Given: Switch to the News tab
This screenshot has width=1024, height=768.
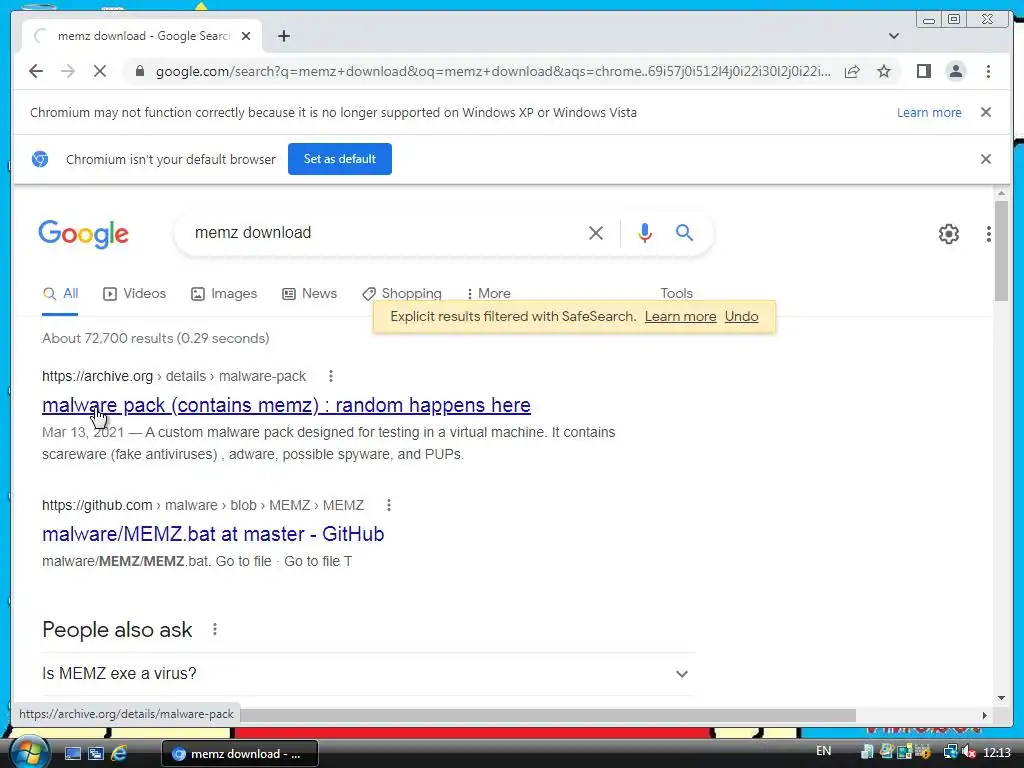Looking at the screenshot, I should click(310, 294).
